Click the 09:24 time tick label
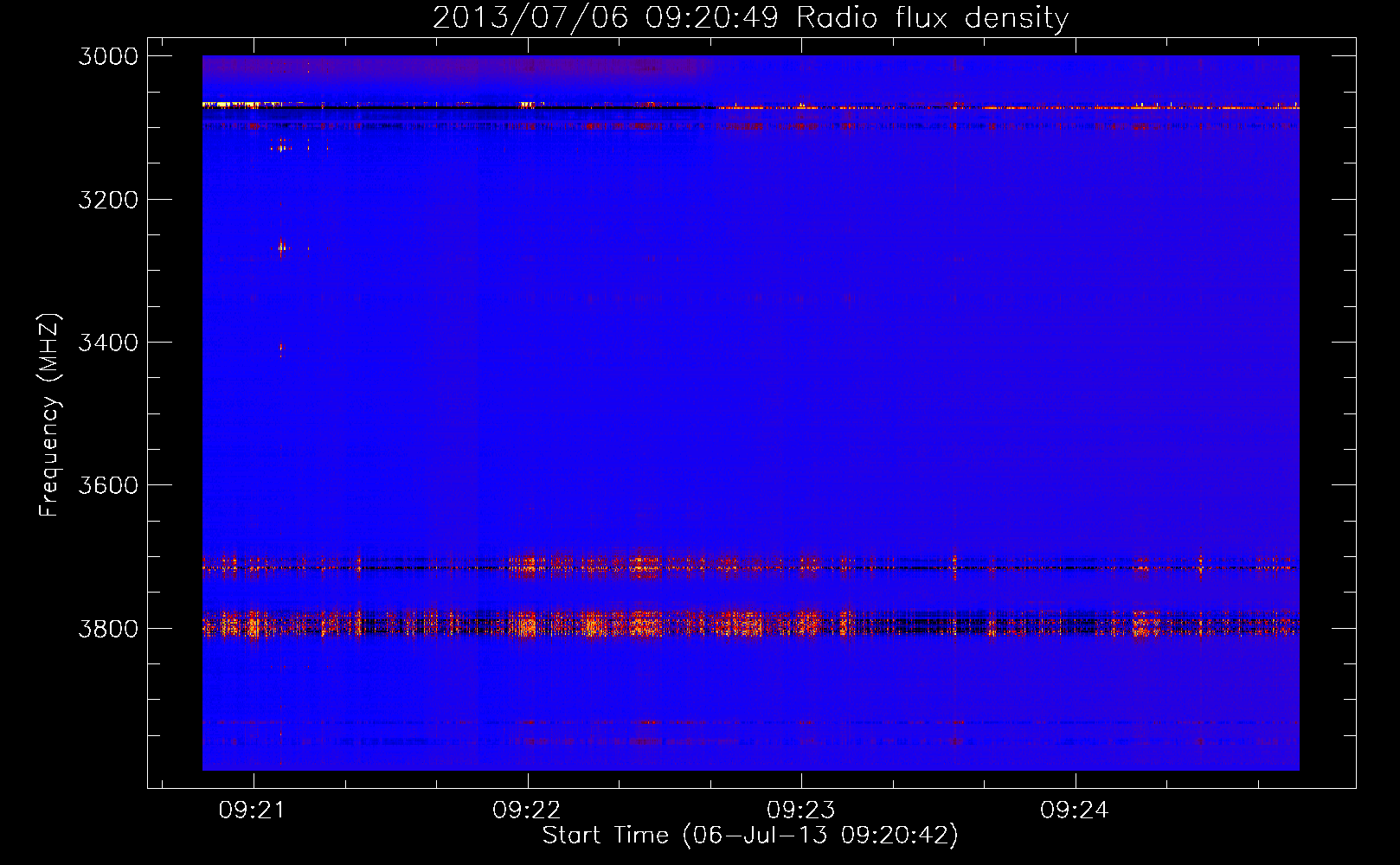The image size is (1400, 865). pos(1075,811)
